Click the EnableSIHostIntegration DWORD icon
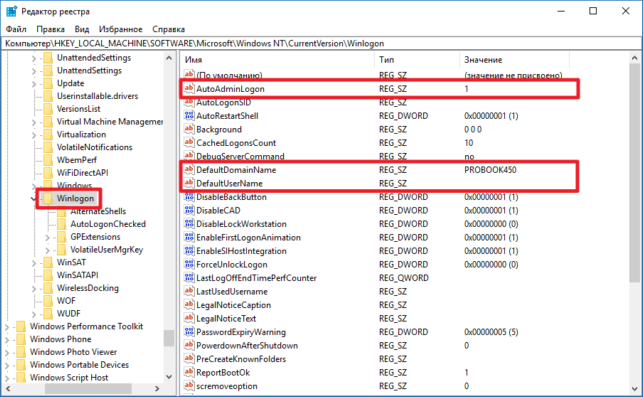This screenshot has height=397, width=643. click(x=189, y=251)
